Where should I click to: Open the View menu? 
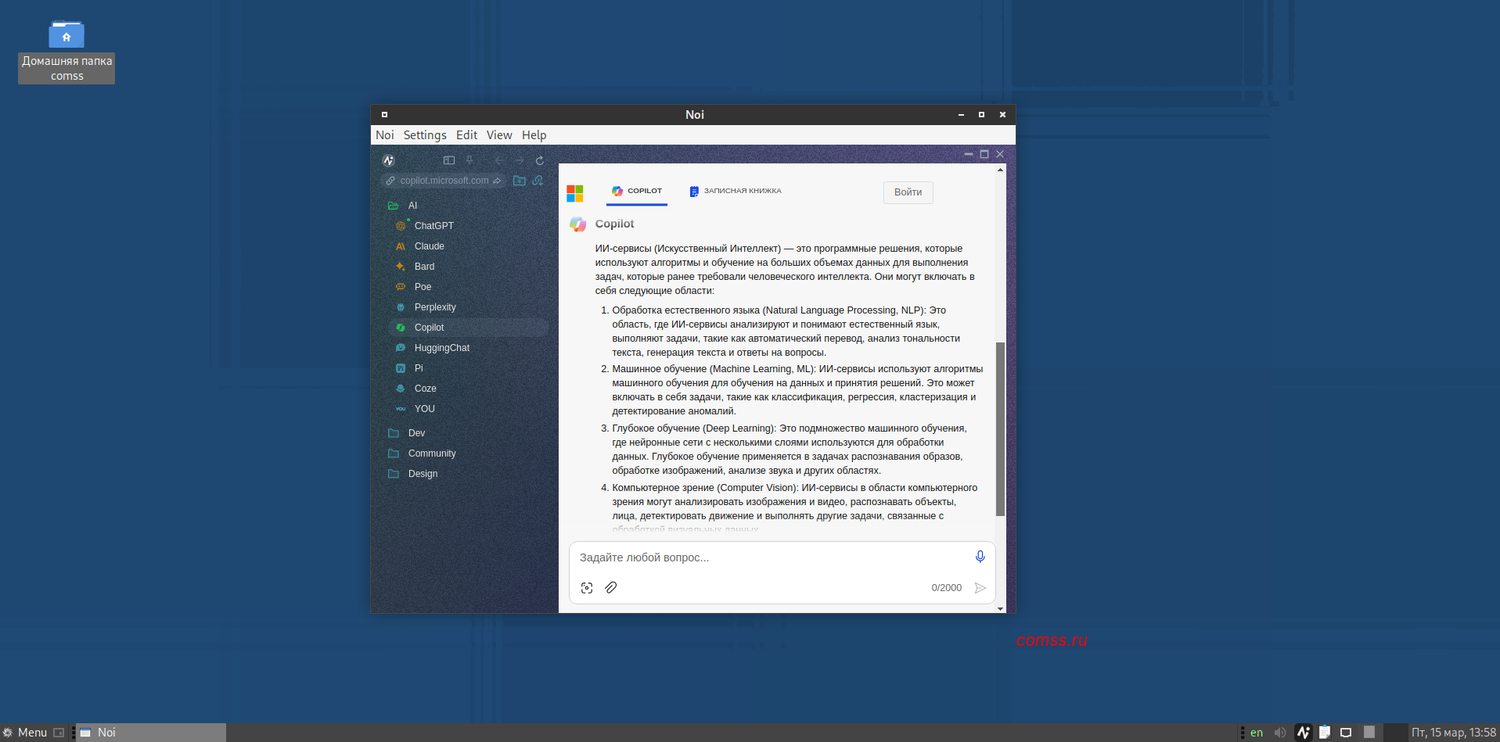point(499,135)
